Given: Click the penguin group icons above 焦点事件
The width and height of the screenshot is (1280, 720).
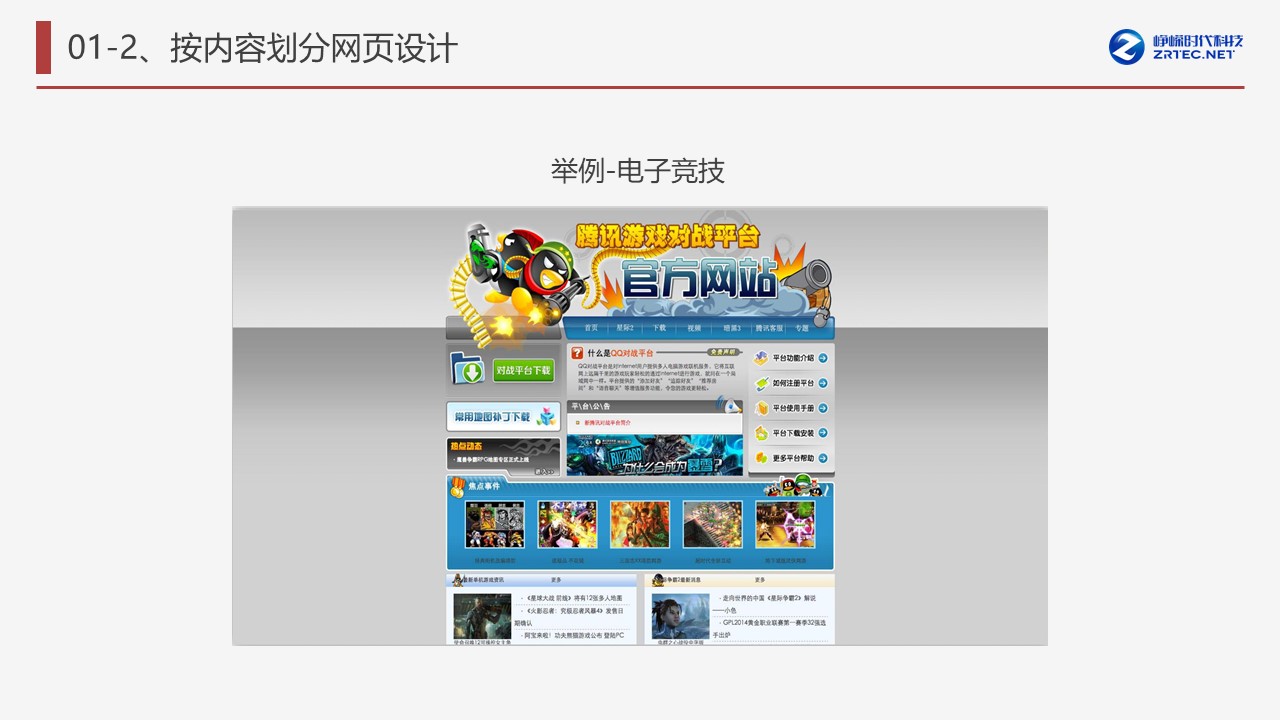Looking at the screenshot, I should point(797,487).
